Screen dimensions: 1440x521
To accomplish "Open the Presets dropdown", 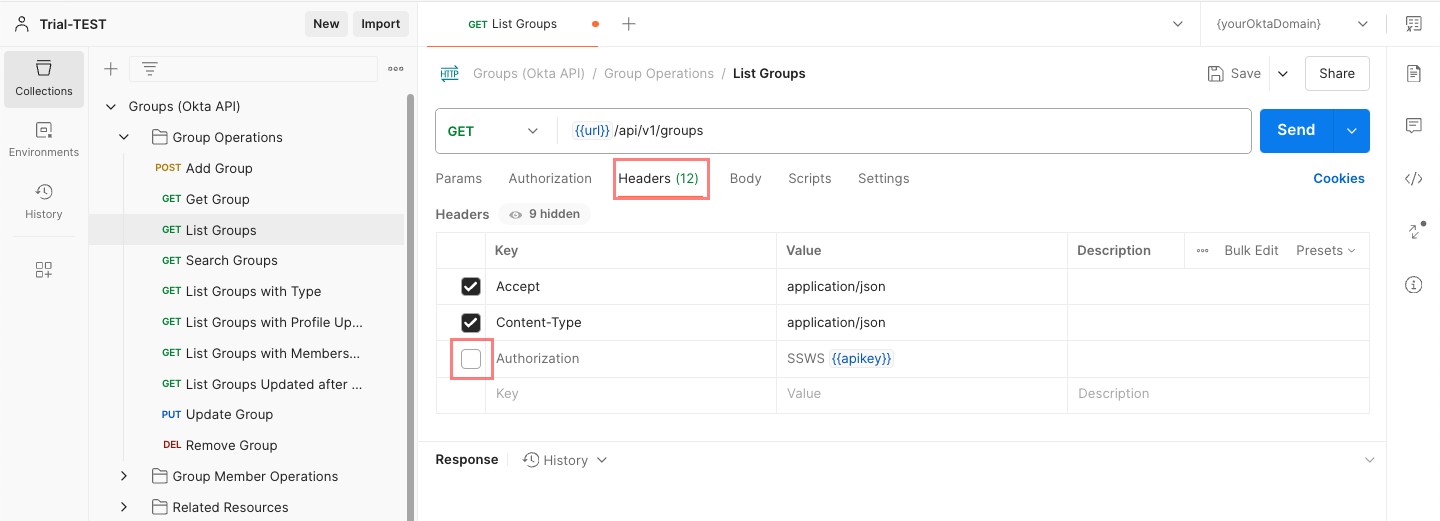I will (1326, 251).
